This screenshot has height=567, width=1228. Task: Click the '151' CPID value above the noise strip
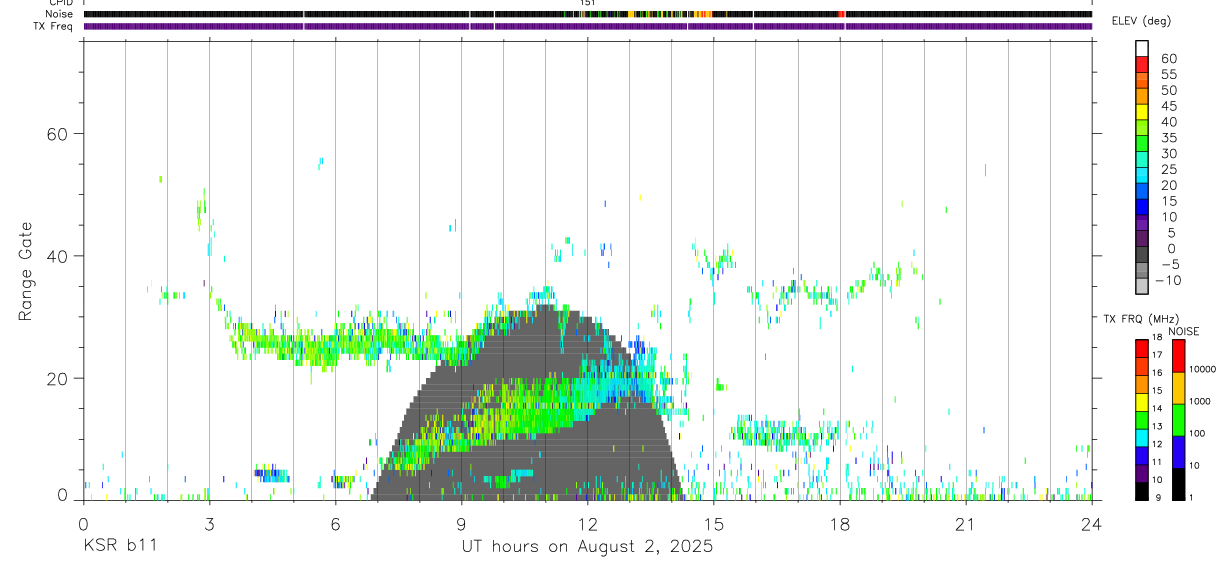[x=587, y=3]
